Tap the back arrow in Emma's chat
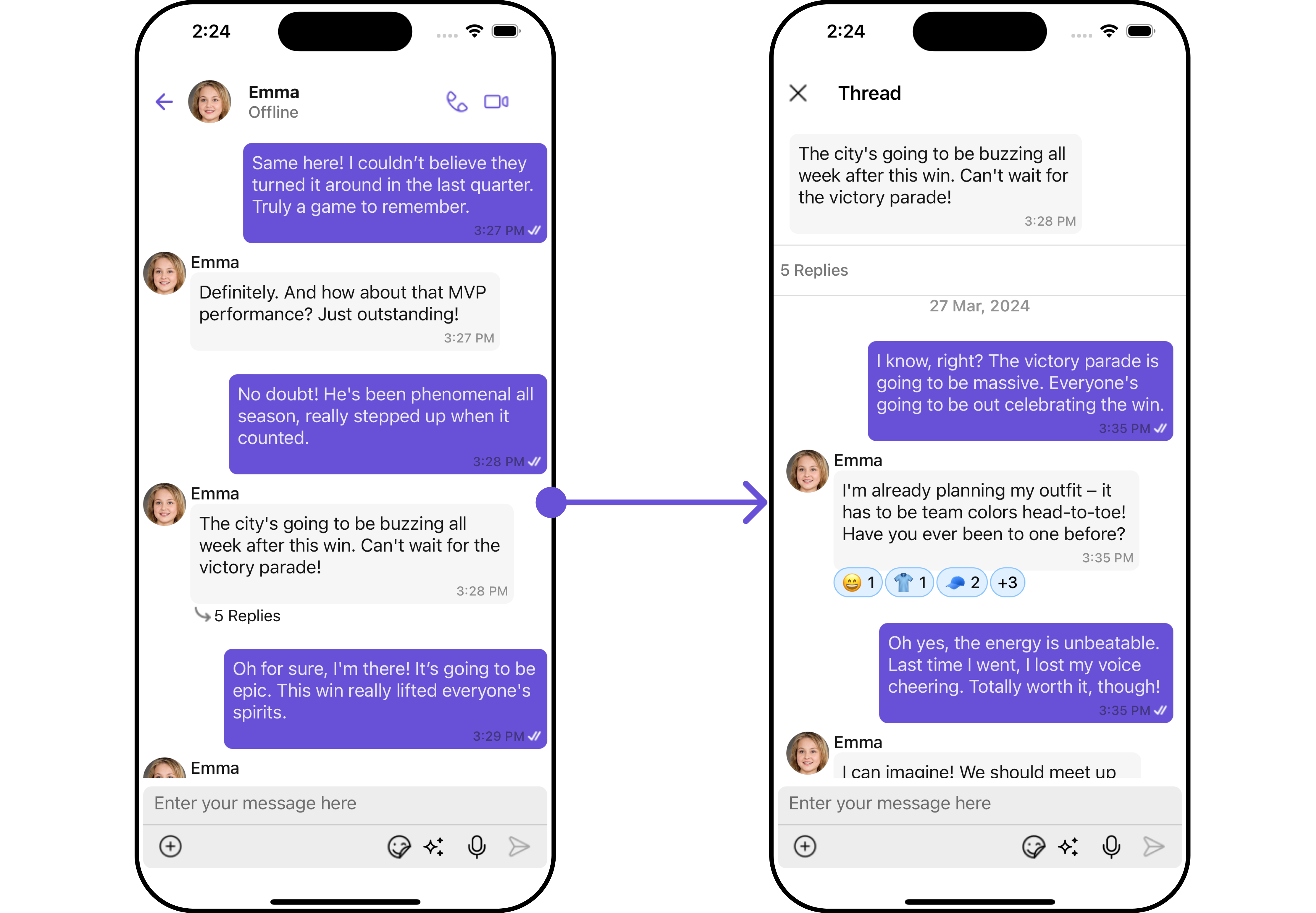The height and width of the screenshot is (913, 1316). pyautogui.click(x=164, y=102)
